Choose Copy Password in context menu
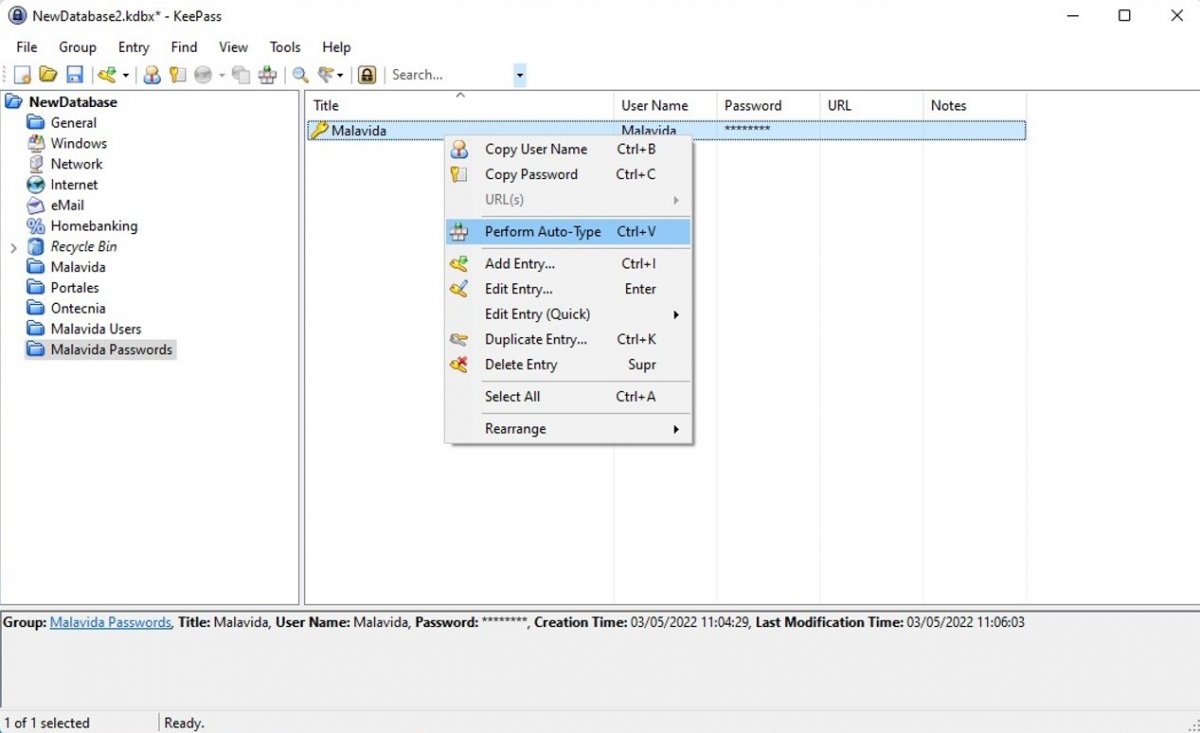 568,174
